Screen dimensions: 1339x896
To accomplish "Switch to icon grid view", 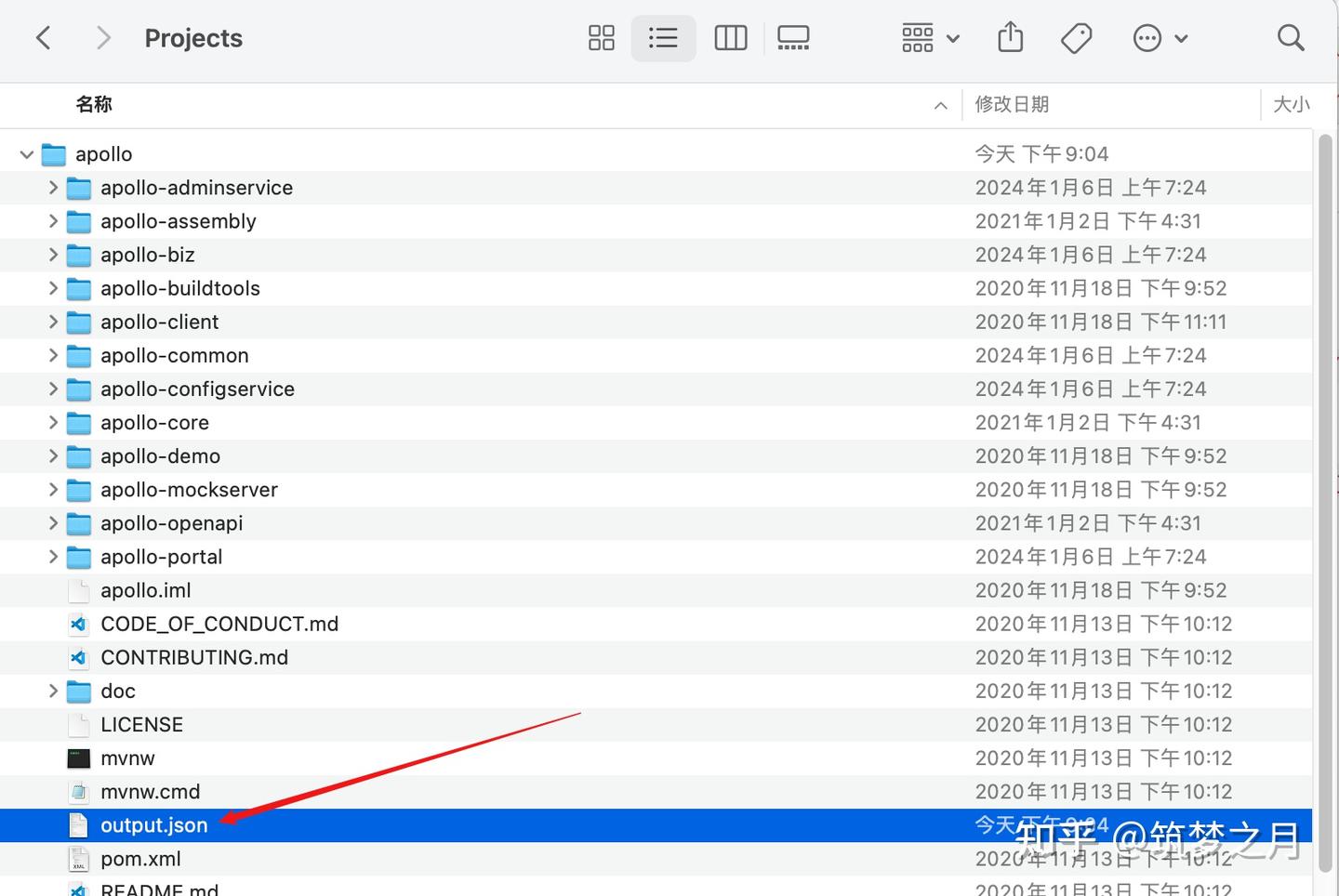I will [x=601, y=38].
